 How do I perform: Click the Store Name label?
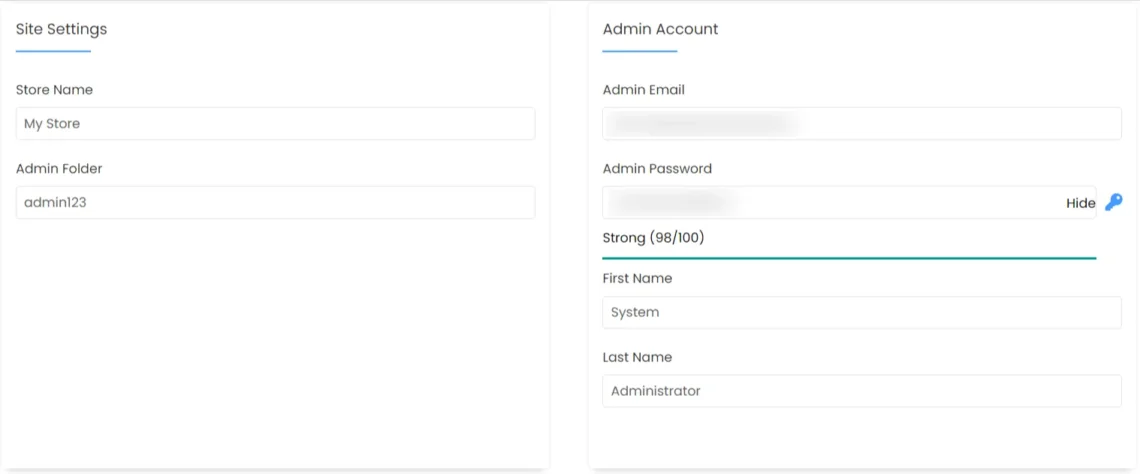point(54,90)
